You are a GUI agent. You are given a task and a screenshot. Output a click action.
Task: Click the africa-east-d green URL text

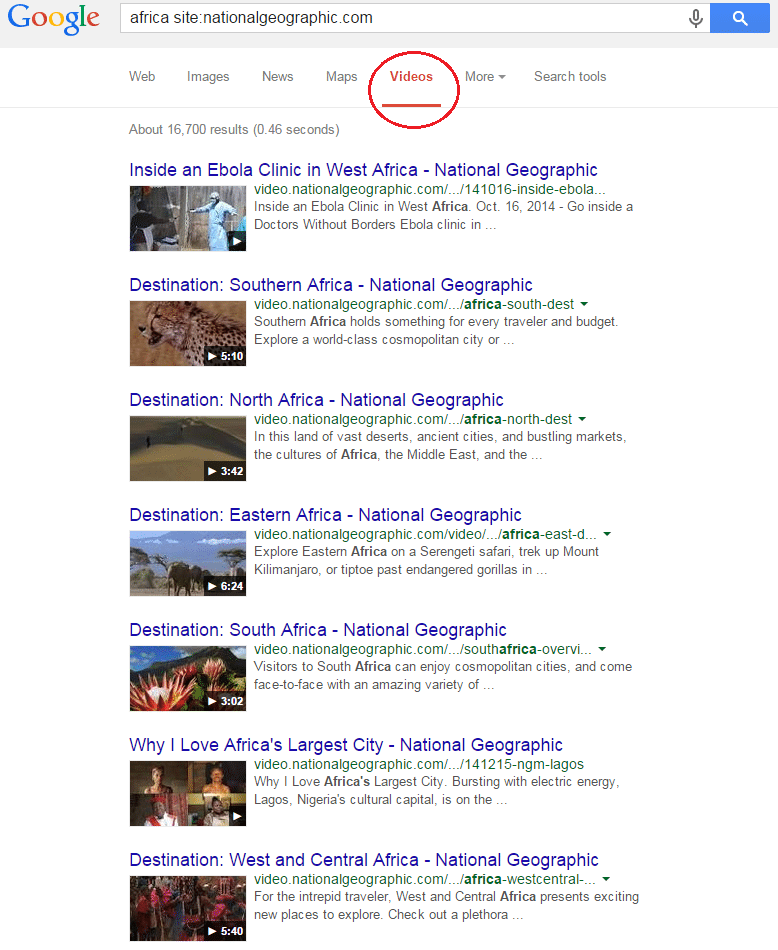click(425, 534)
